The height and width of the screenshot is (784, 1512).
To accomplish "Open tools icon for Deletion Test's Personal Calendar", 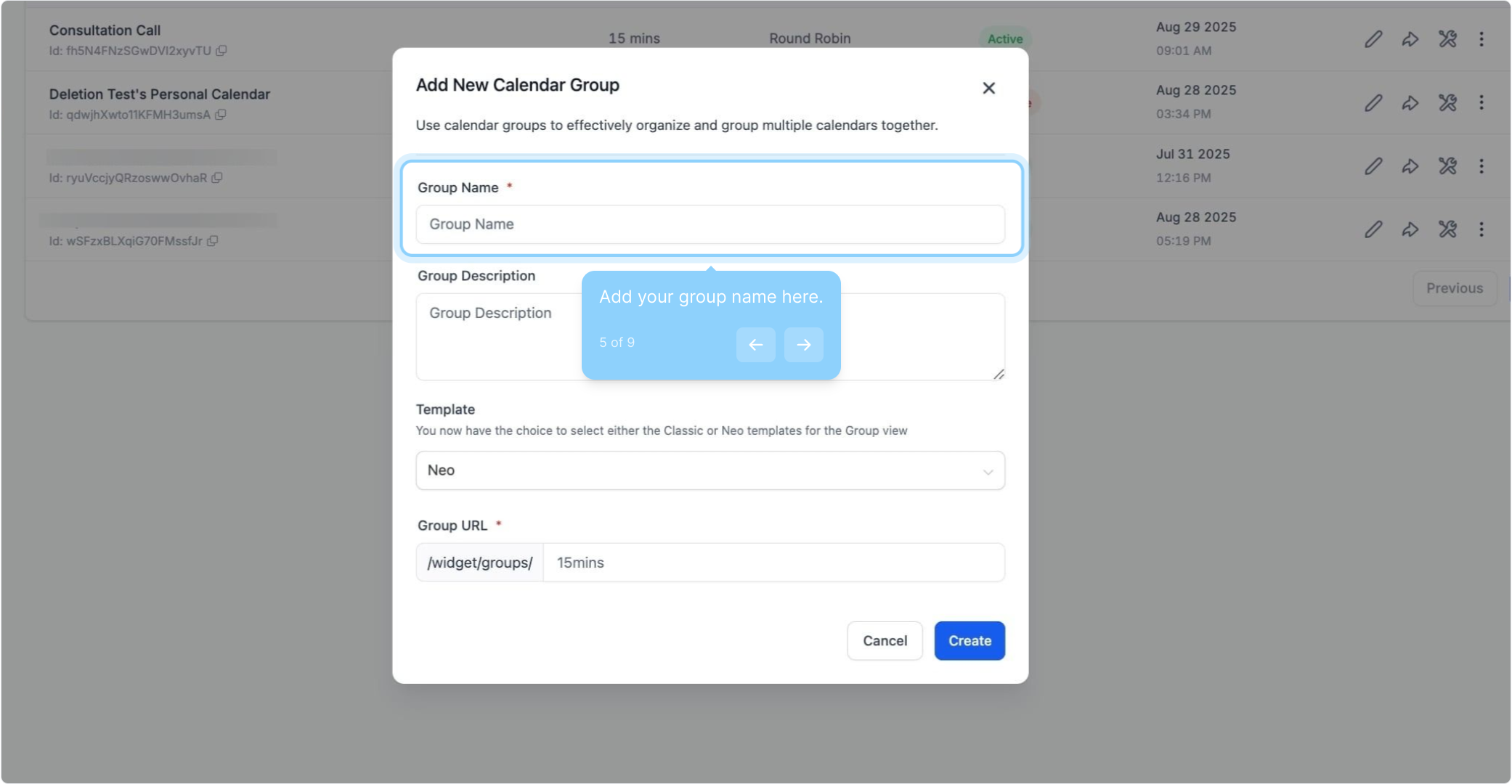I will [1447, 102].
